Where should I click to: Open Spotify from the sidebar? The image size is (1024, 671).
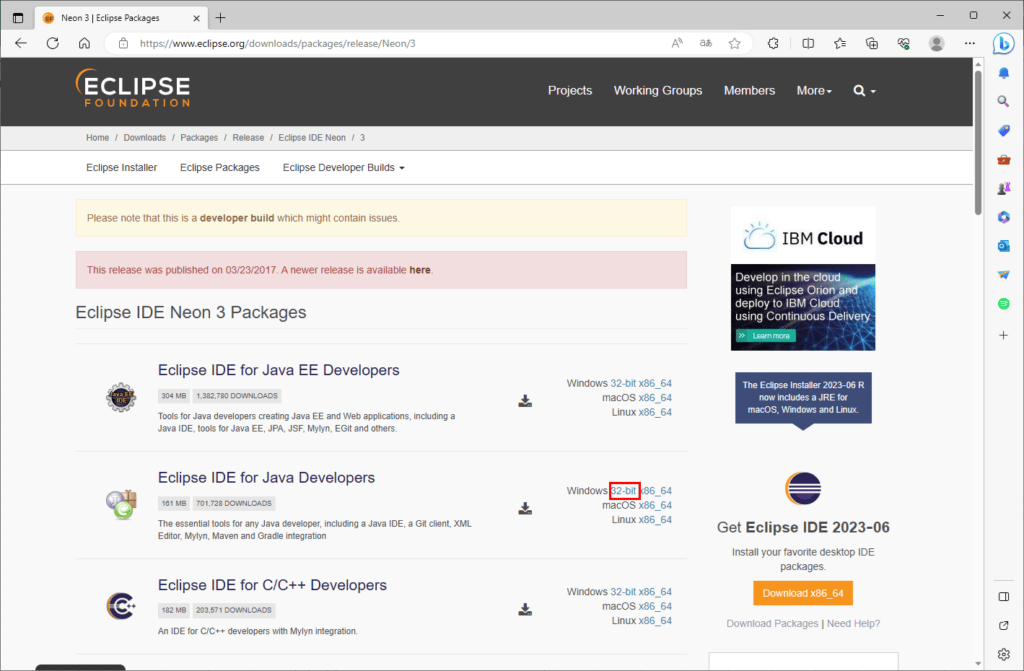[1003, 303]
